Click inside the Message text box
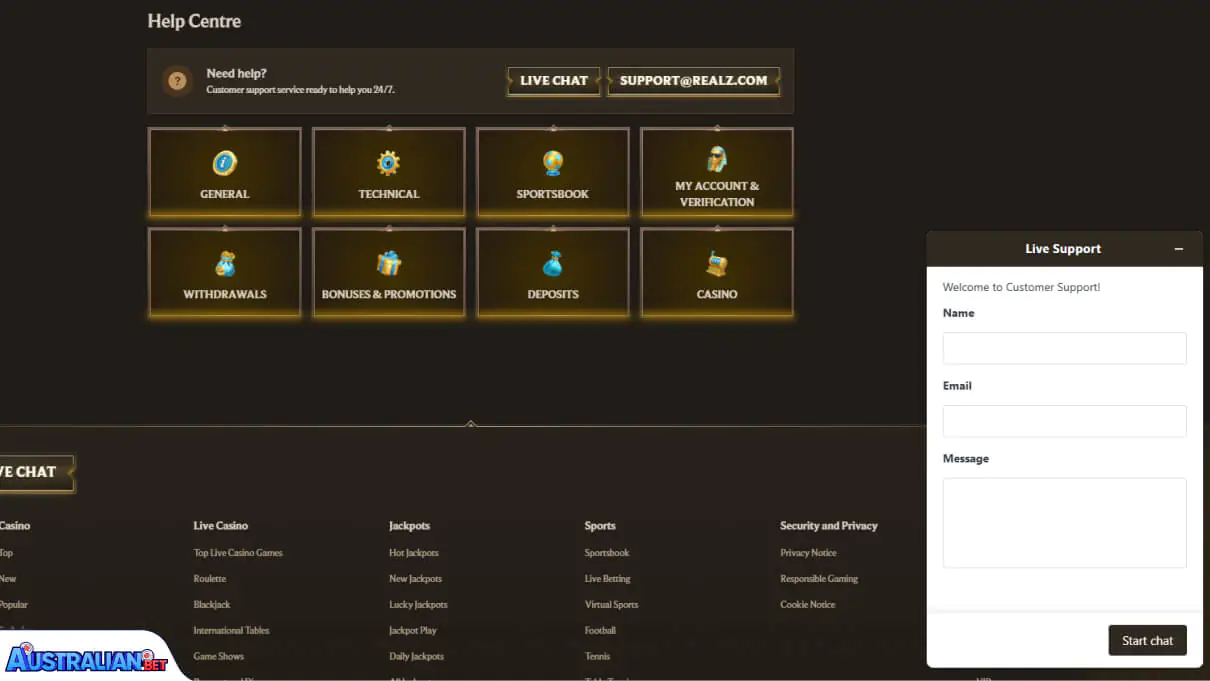1210x681 pixels. tap(1063, 522)
